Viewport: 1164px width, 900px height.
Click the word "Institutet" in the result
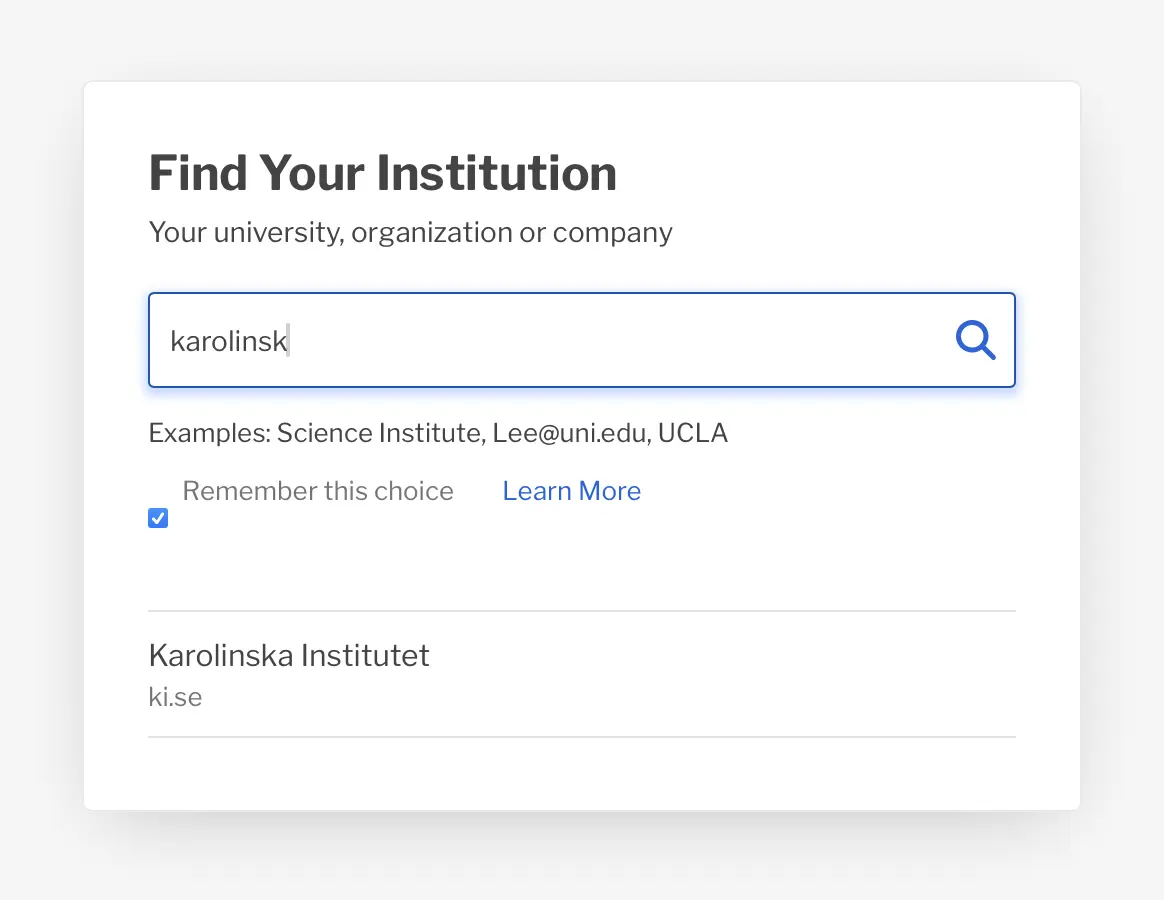[366, 656]
